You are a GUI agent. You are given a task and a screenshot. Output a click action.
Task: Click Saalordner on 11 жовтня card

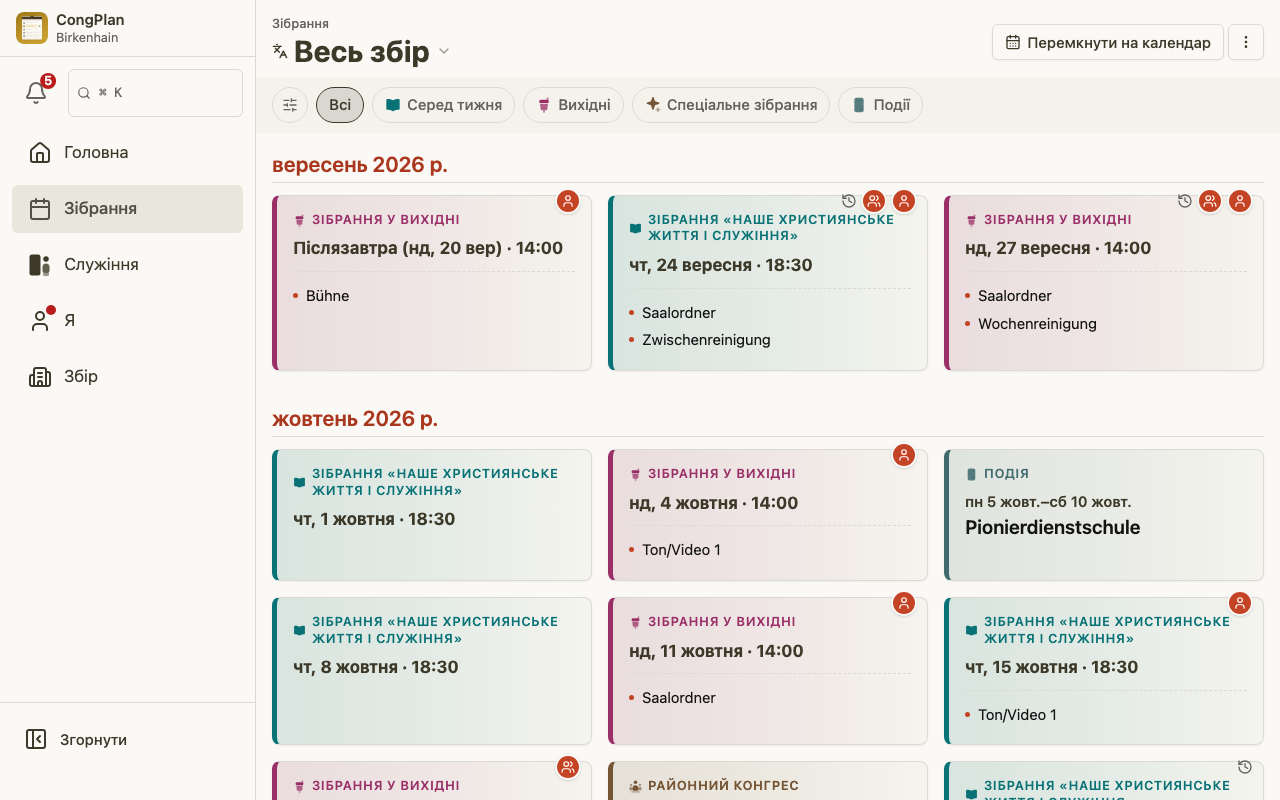tap(679, 698)
